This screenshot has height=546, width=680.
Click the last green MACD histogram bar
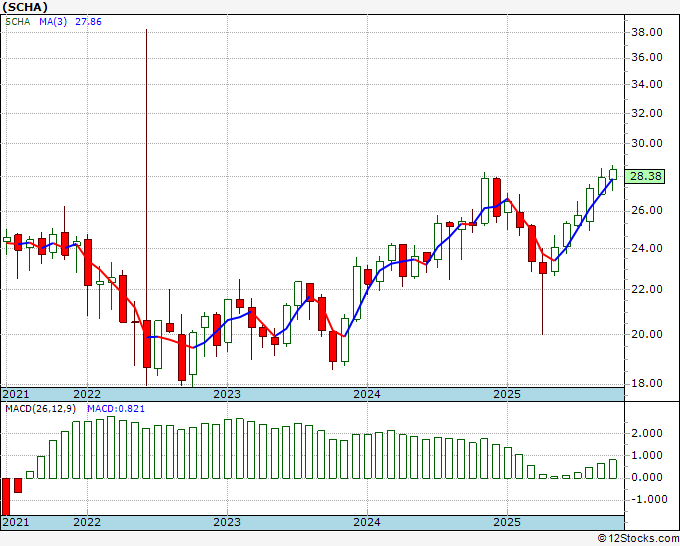pos(613,469)
